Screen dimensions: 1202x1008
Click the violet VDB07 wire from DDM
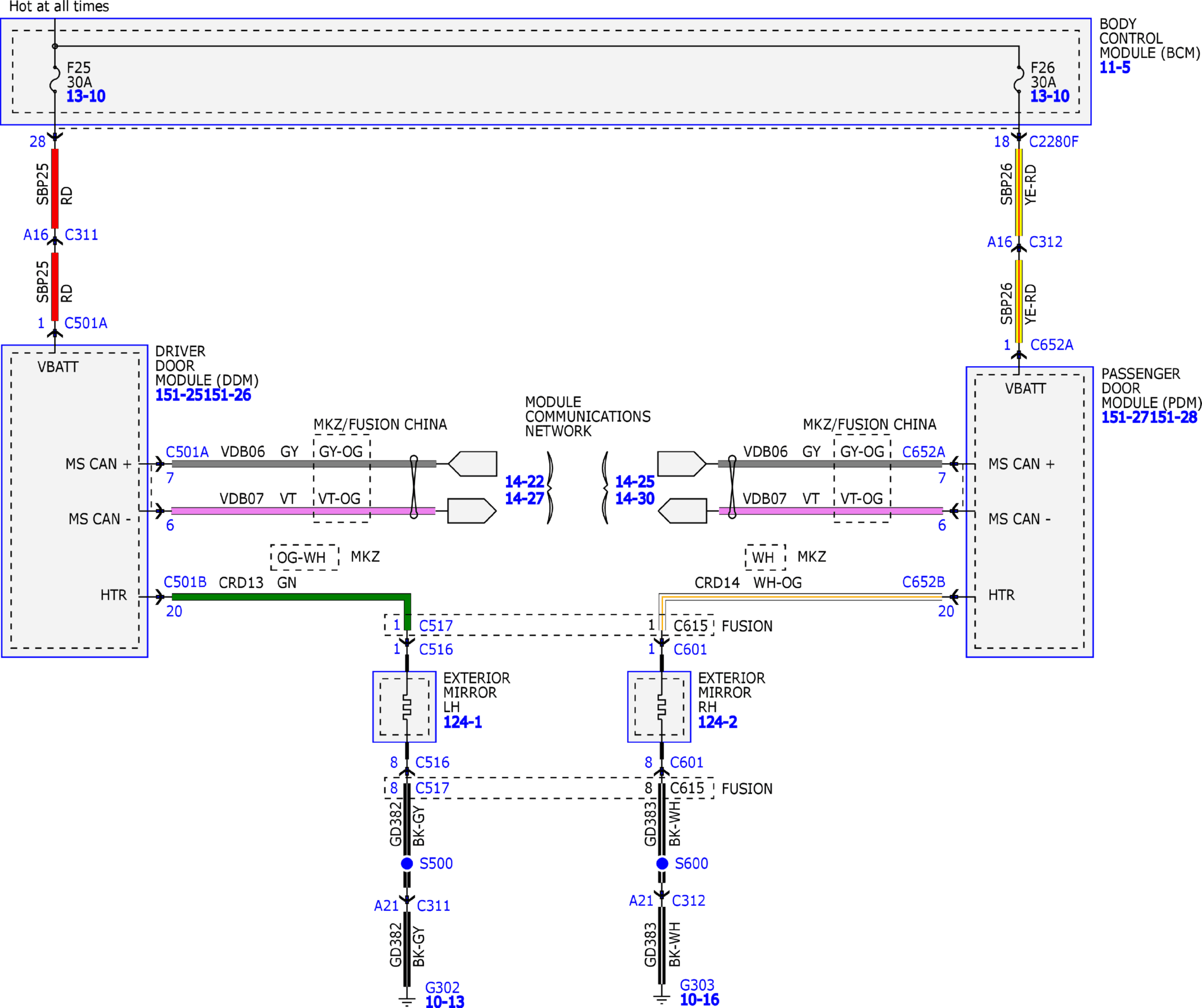click(x=304, y=511)
